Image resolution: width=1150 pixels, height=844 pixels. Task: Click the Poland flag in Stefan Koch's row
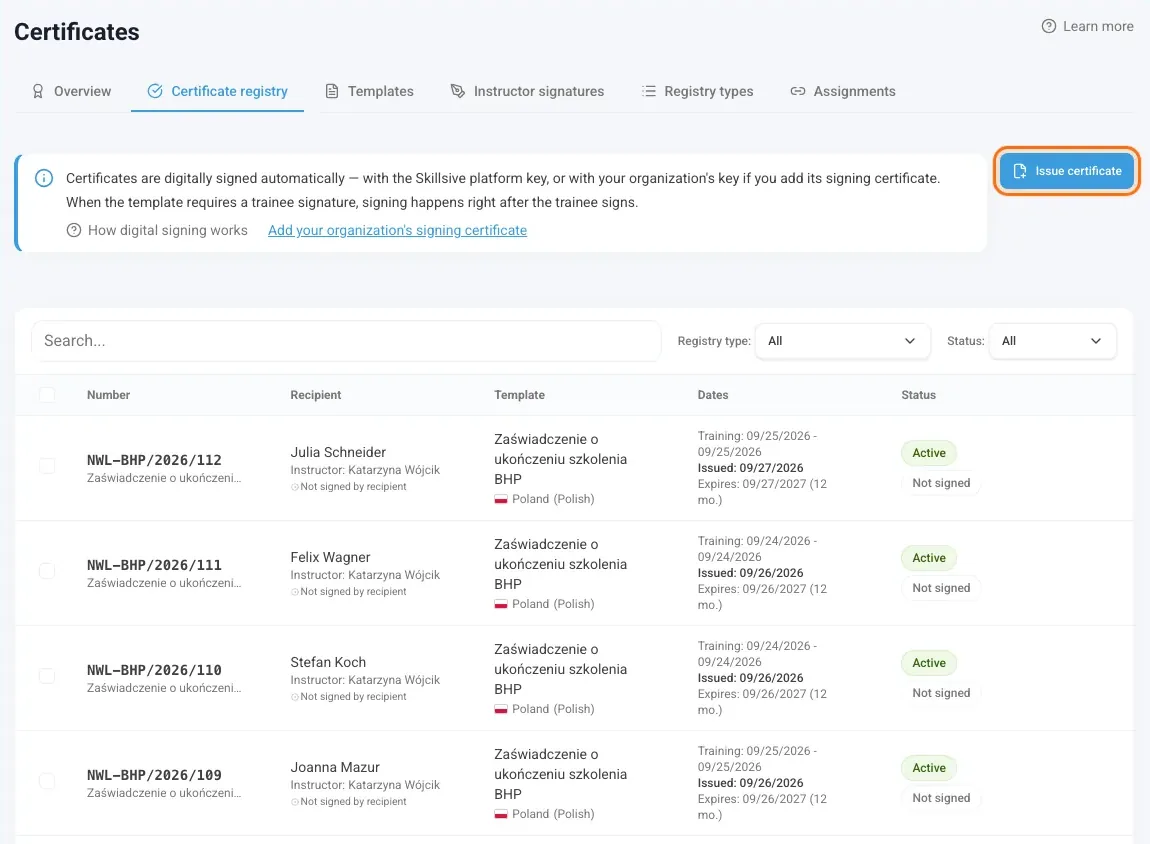click(x=501, y=709)
